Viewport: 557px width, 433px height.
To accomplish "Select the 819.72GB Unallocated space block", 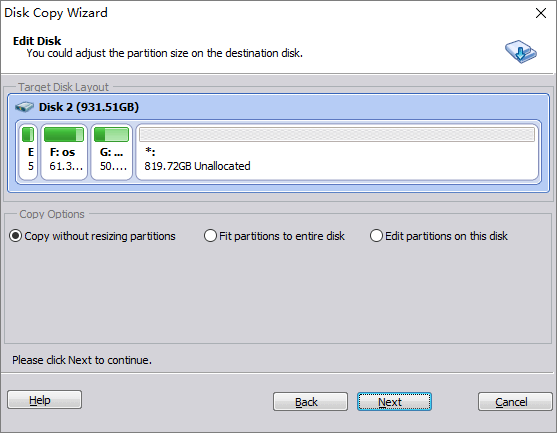I will (337, 152).
